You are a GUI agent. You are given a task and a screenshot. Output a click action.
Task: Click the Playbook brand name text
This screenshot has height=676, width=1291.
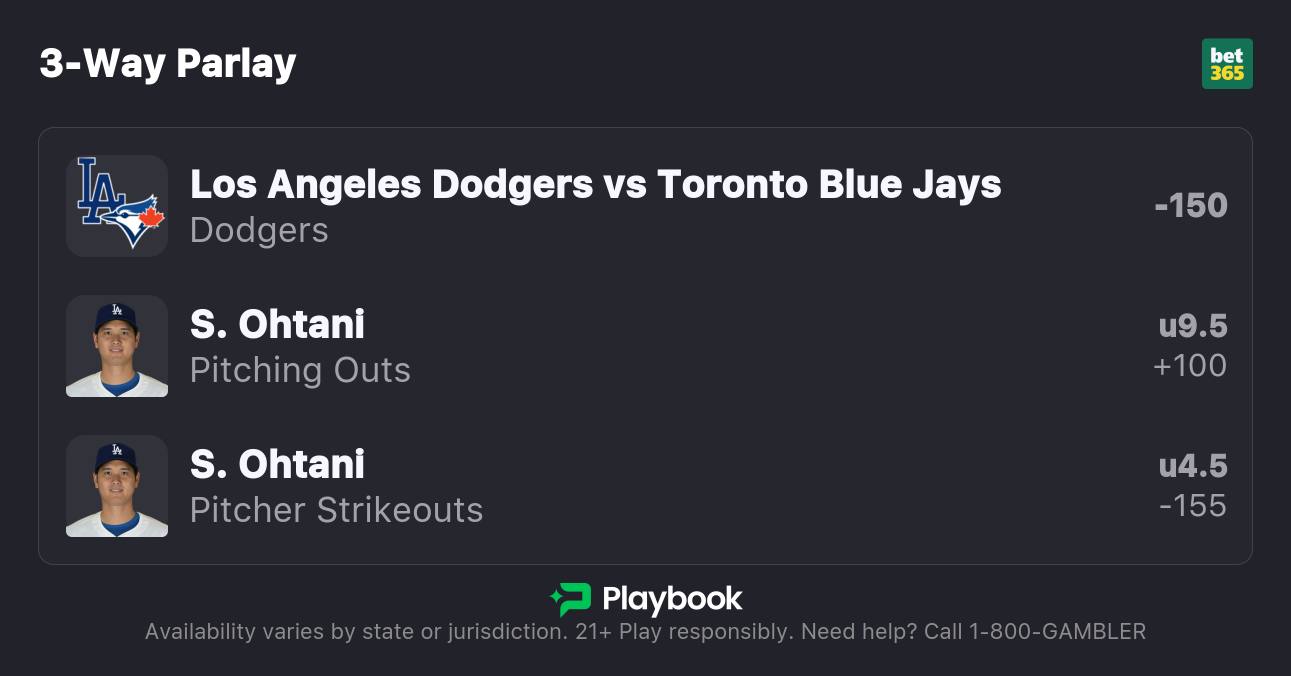click(672, 599)
